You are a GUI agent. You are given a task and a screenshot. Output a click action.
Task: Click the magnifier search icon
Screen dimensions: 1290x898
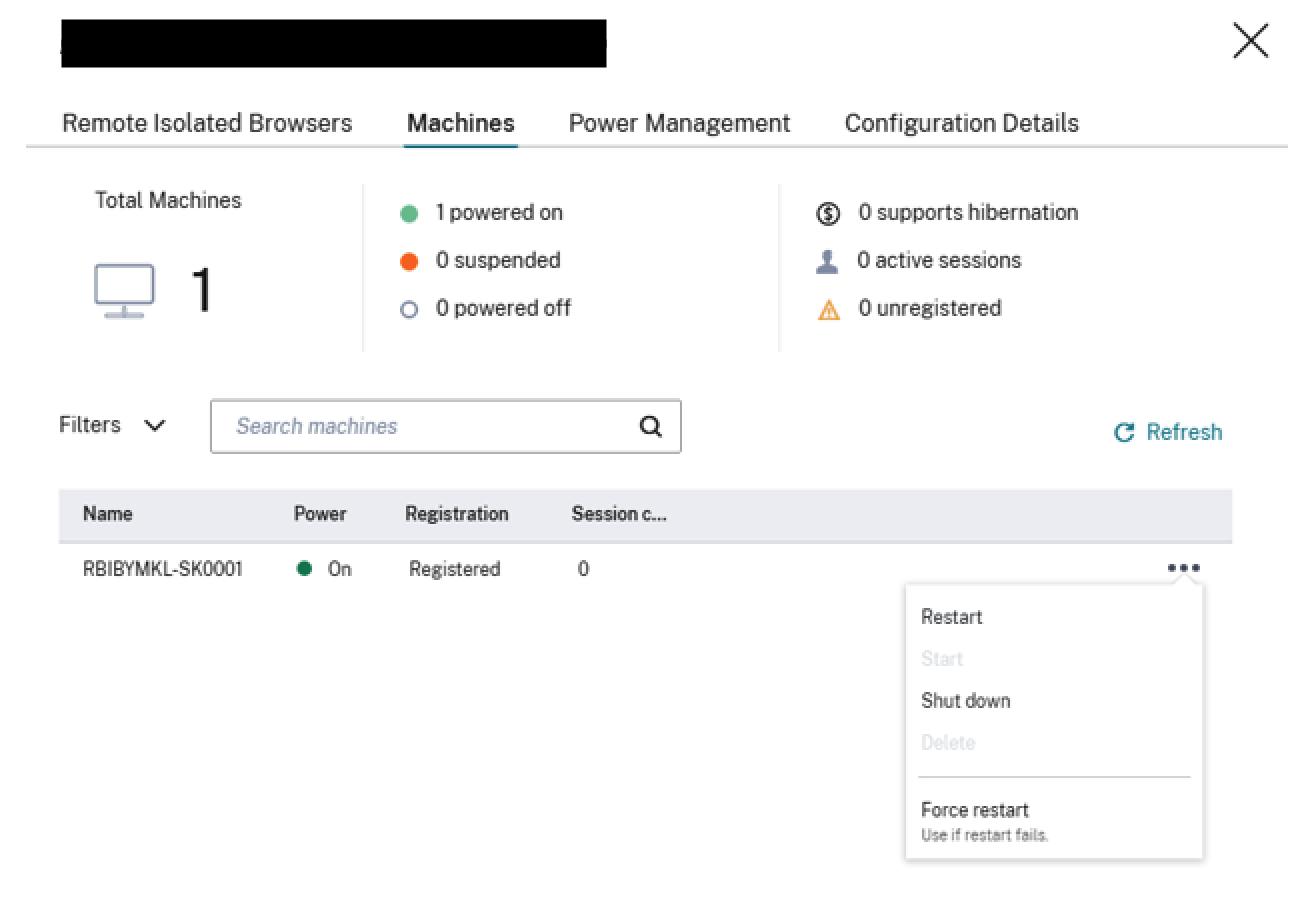(x=650, y=427)
